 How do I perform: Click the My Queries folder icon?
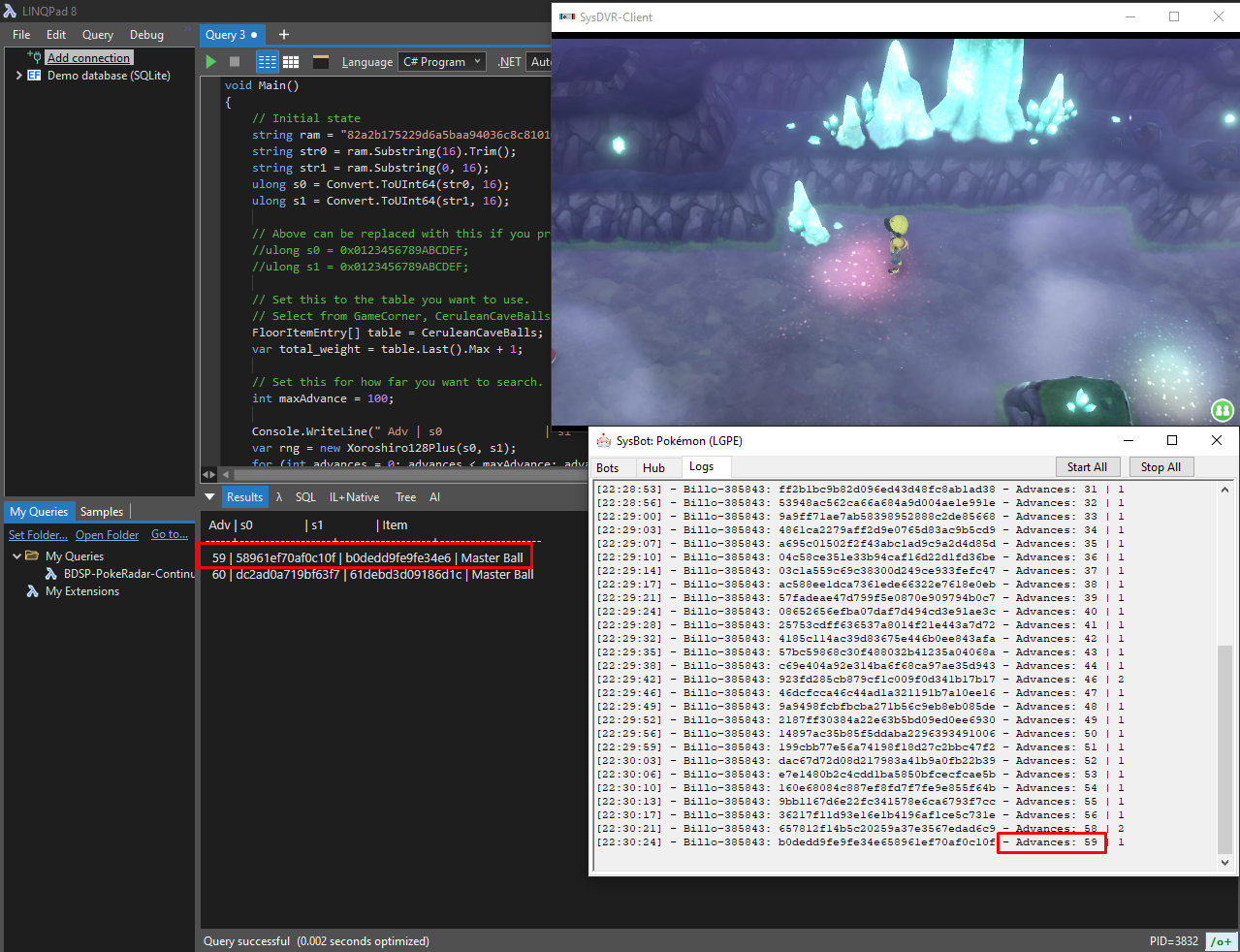[32, 555]
